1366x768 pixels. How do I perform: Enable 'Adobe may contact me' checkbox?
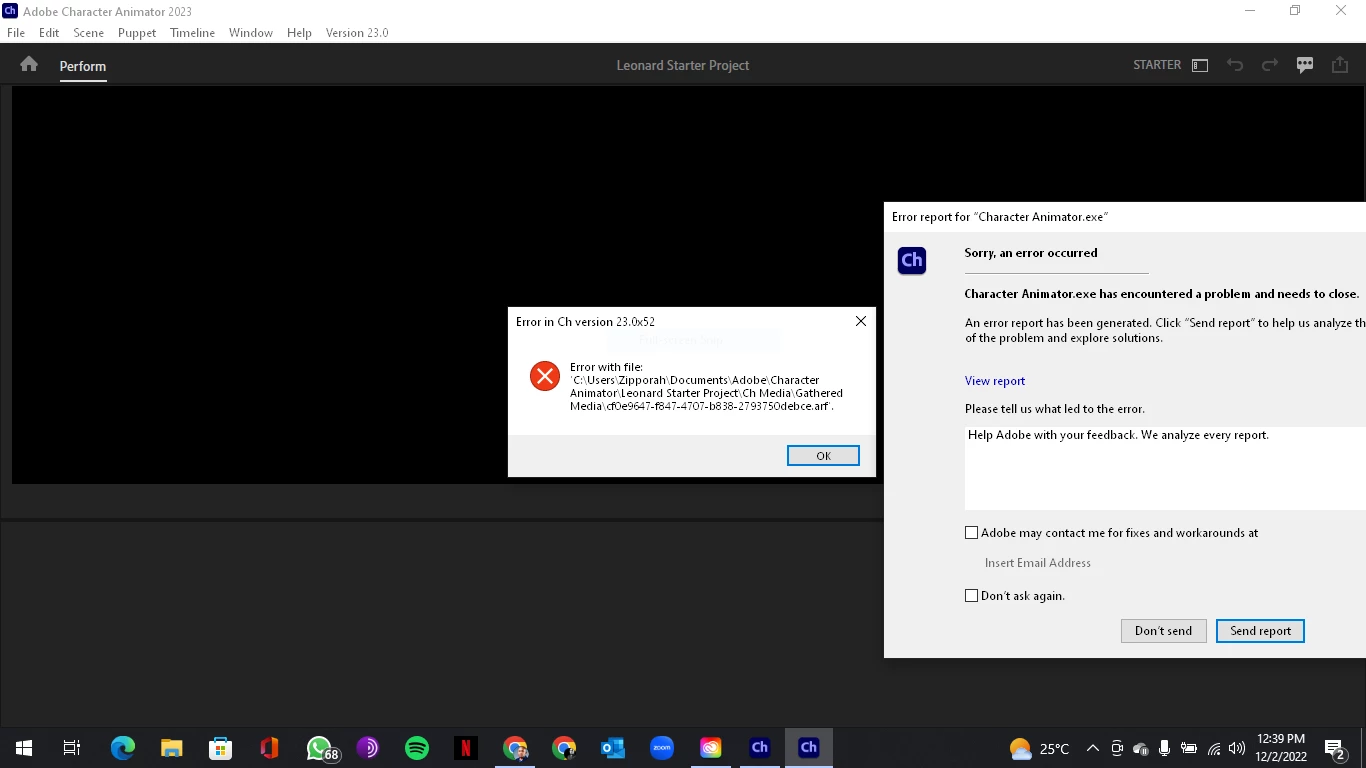(971, 533)
